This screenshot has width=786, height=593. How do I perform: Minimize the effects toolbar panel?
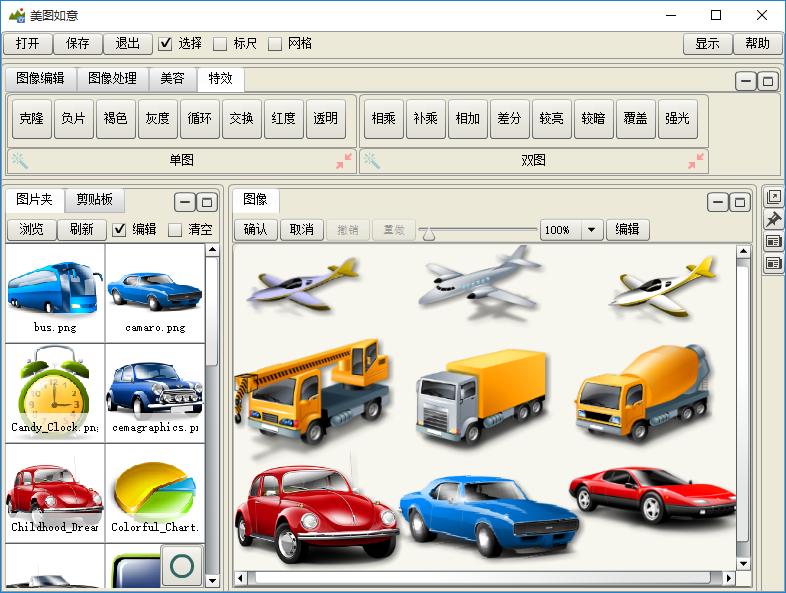746,81
